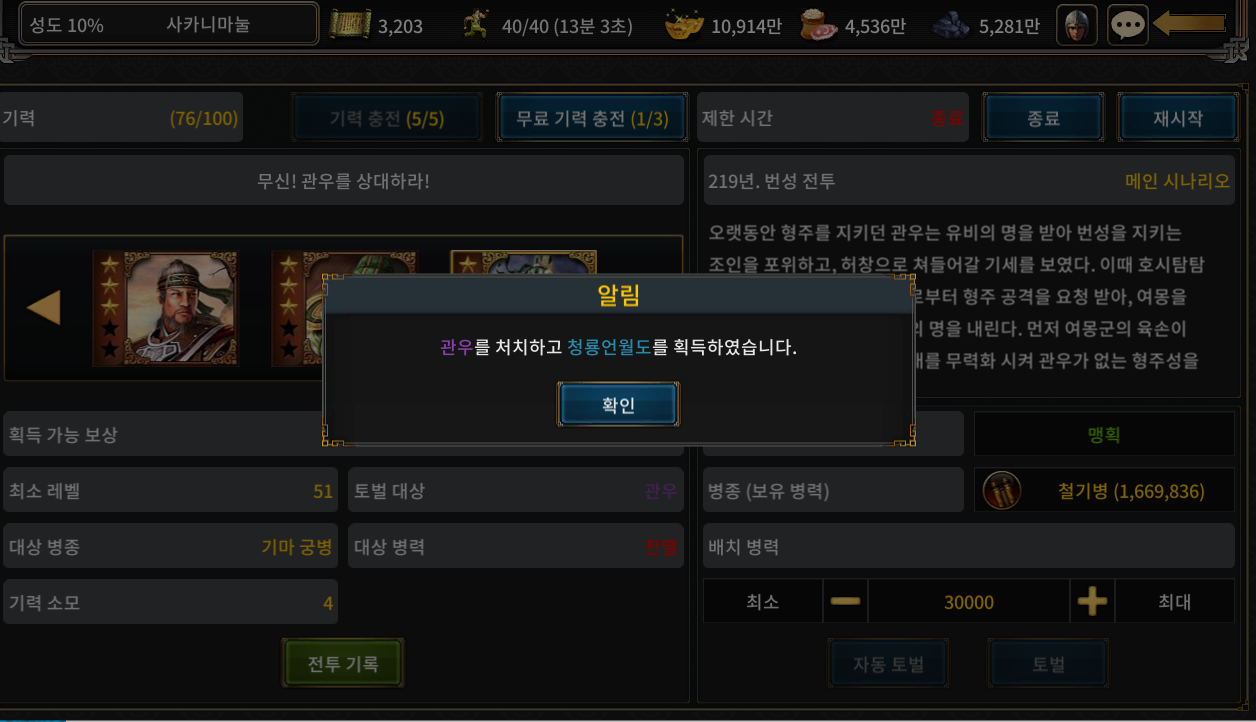Click the 재시작 restart button

click(x=1178, y=118)
